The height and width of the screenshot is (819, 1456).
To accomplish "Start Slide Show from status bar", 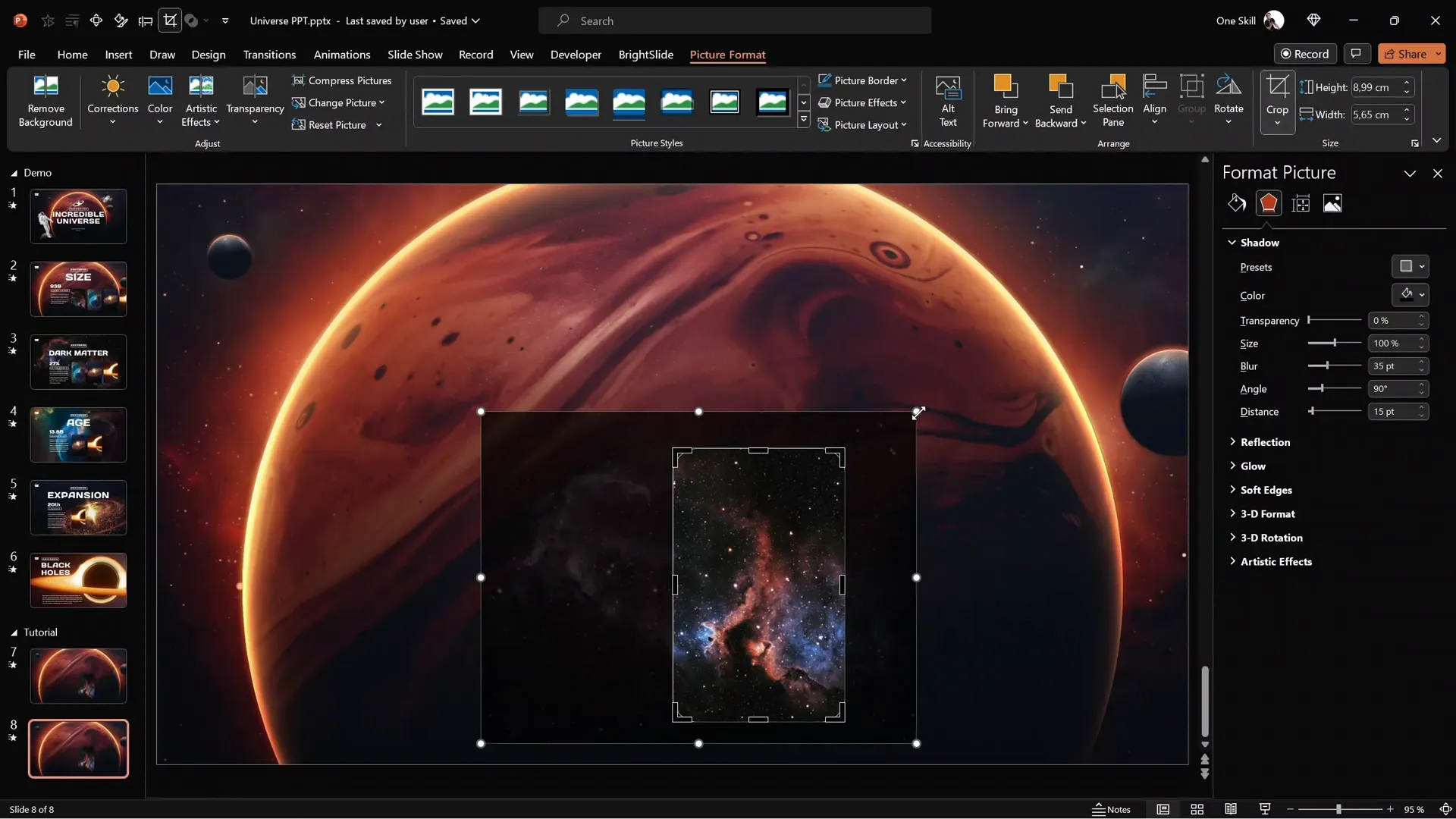I will tap(1265, 809).
